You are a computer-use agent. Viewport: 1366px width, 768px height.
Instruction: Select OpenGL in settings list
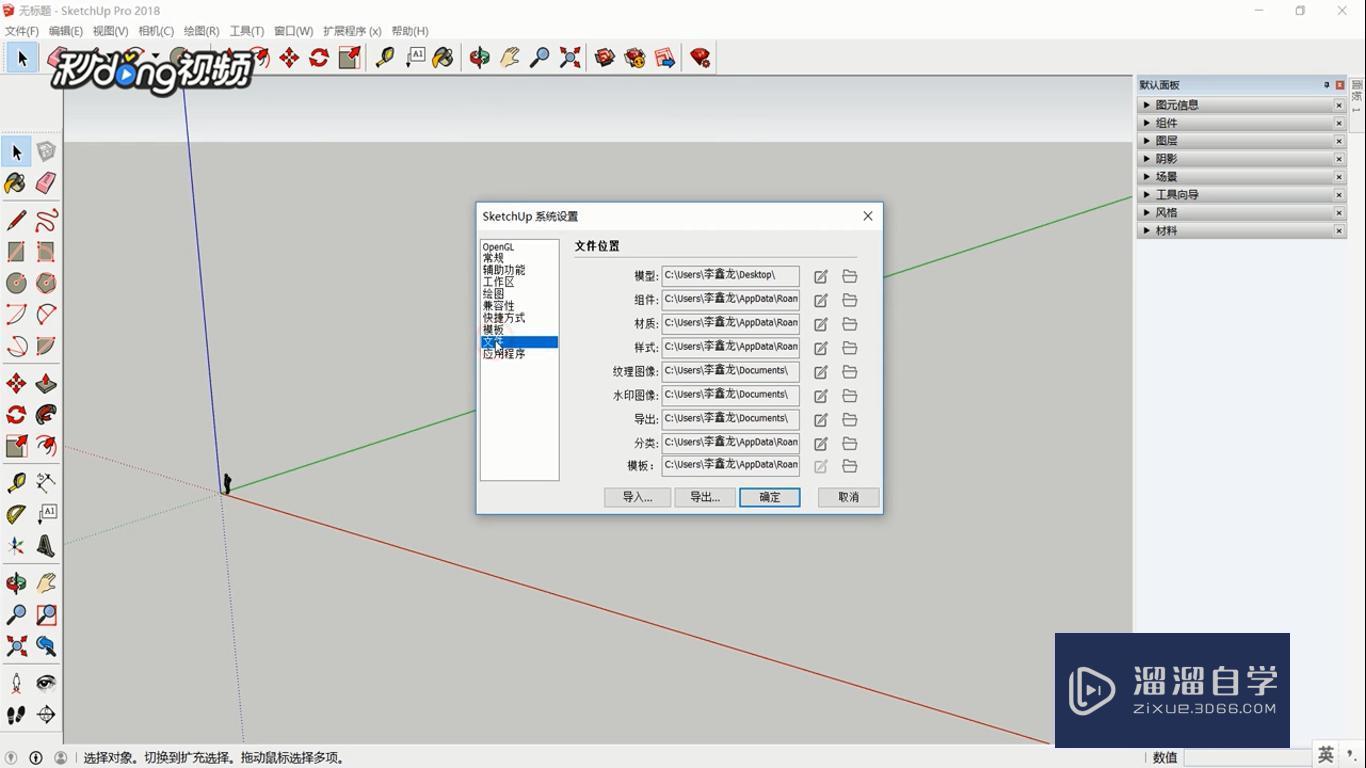tap(498, 247)
